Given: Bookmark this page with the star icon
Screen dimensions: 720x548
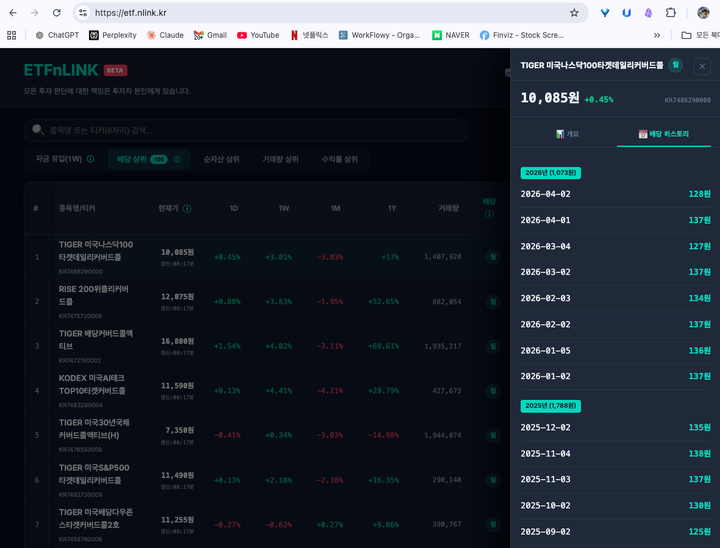Looking at the screenshot, I should (x=574, y=13).
